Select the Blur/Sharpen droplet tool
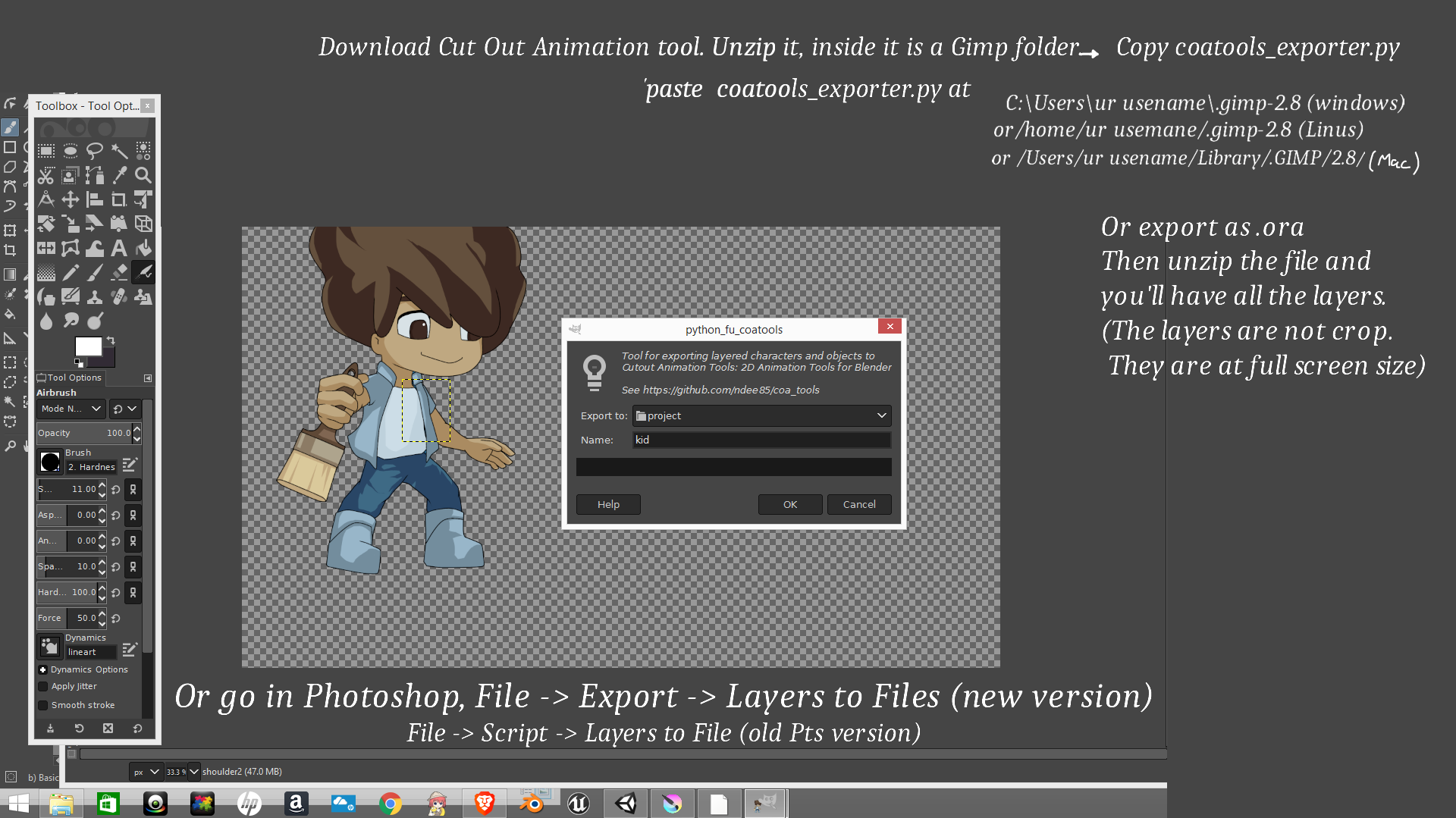 click(x=46, y=321)
